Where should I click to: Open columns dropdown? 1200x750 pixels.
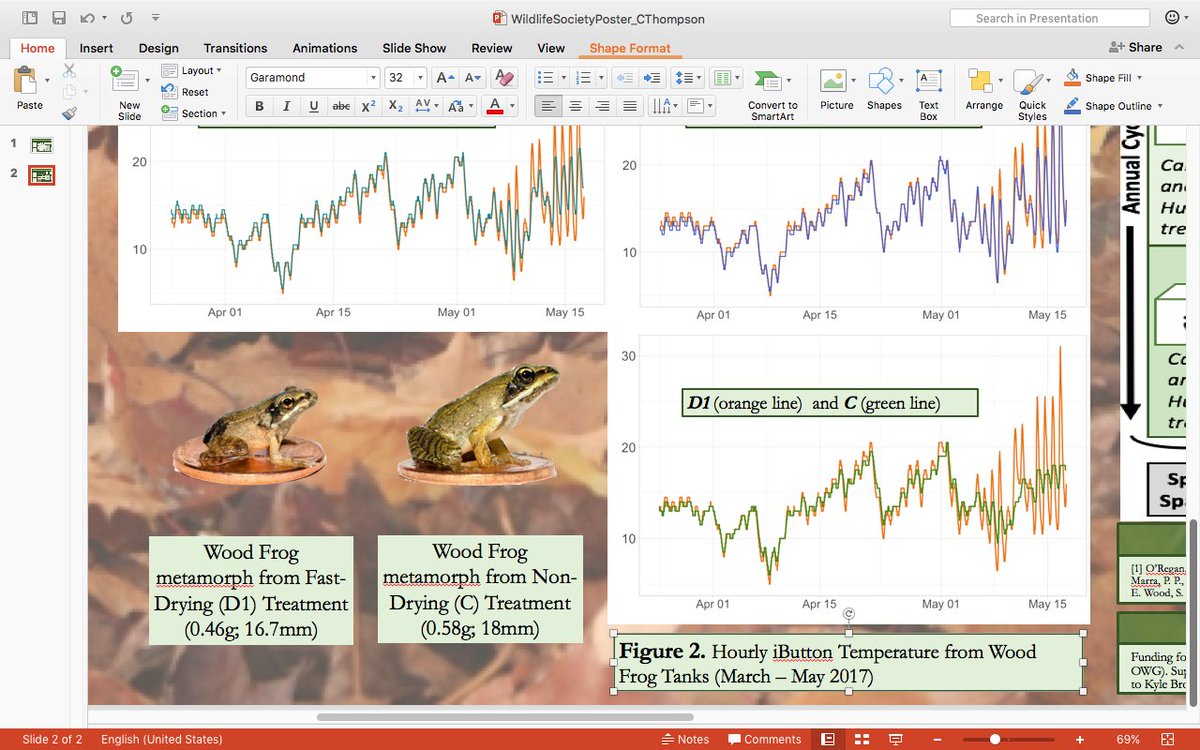tap(727, 77)
